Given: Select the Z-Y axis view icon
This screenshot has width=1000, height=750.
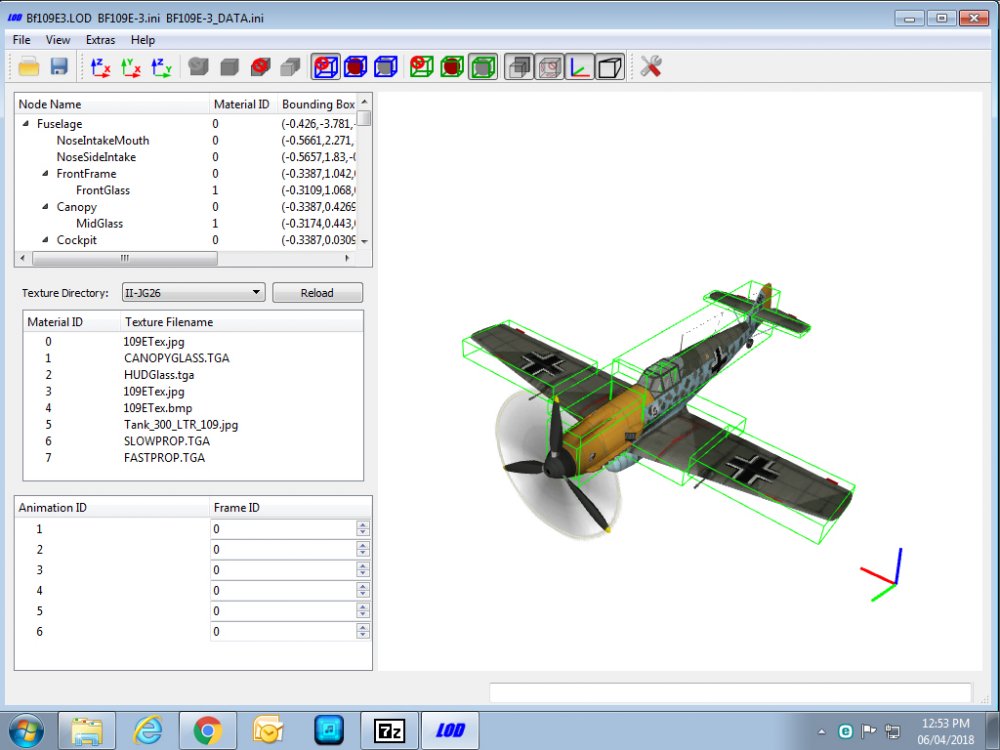Looking at the screenshot, I should point(161,67).
